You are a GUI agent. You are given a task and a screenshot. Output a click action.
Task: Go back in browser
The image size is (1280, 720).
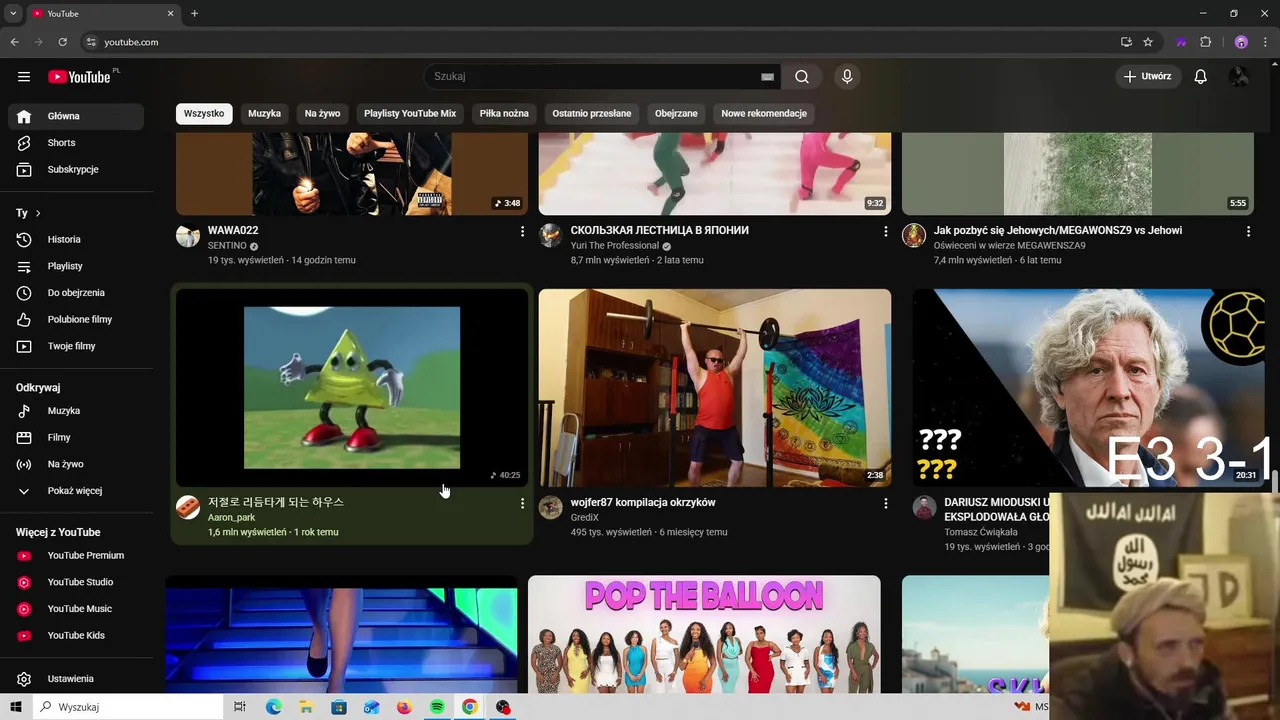pyautogui.click(x=14, y=42)
